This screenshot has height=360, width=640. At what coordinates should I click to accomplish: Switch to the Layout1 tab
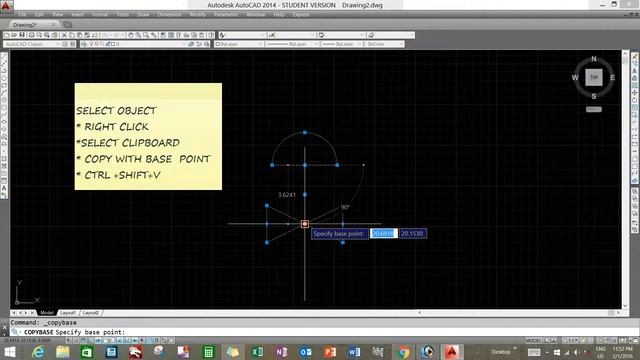(x=68, y=313)
